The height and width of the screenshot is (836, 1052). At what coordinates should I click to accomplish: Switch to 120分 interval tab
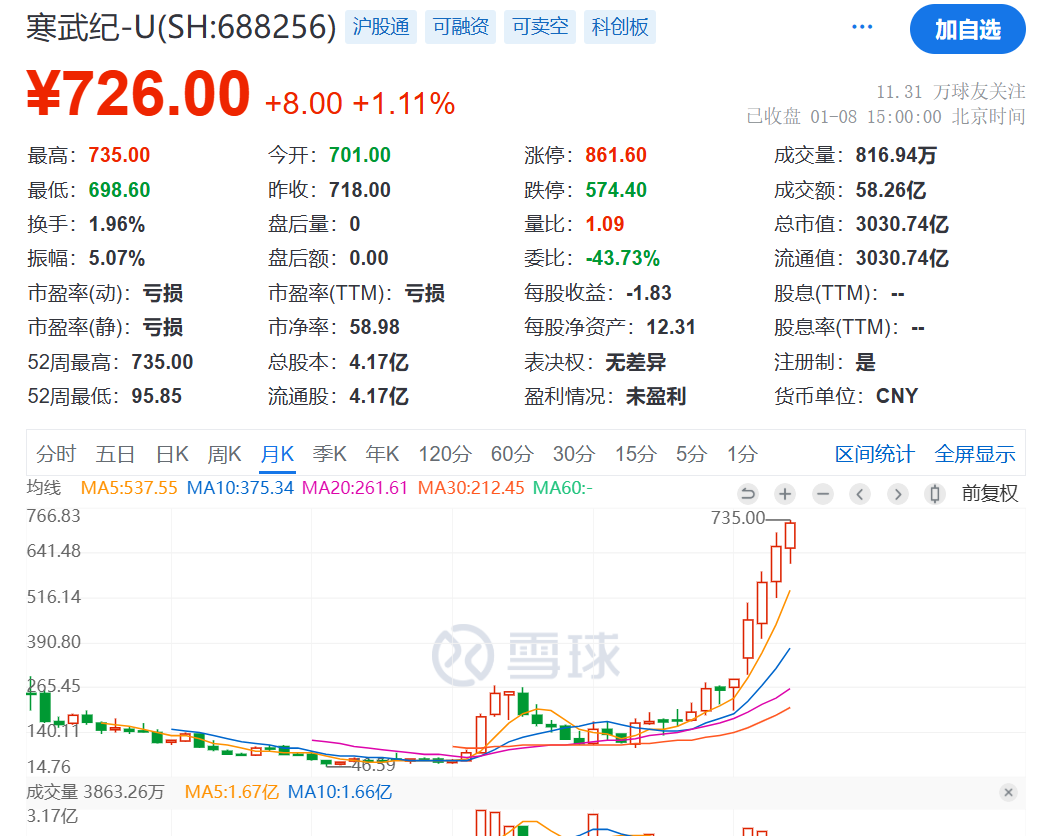(445, 454)
